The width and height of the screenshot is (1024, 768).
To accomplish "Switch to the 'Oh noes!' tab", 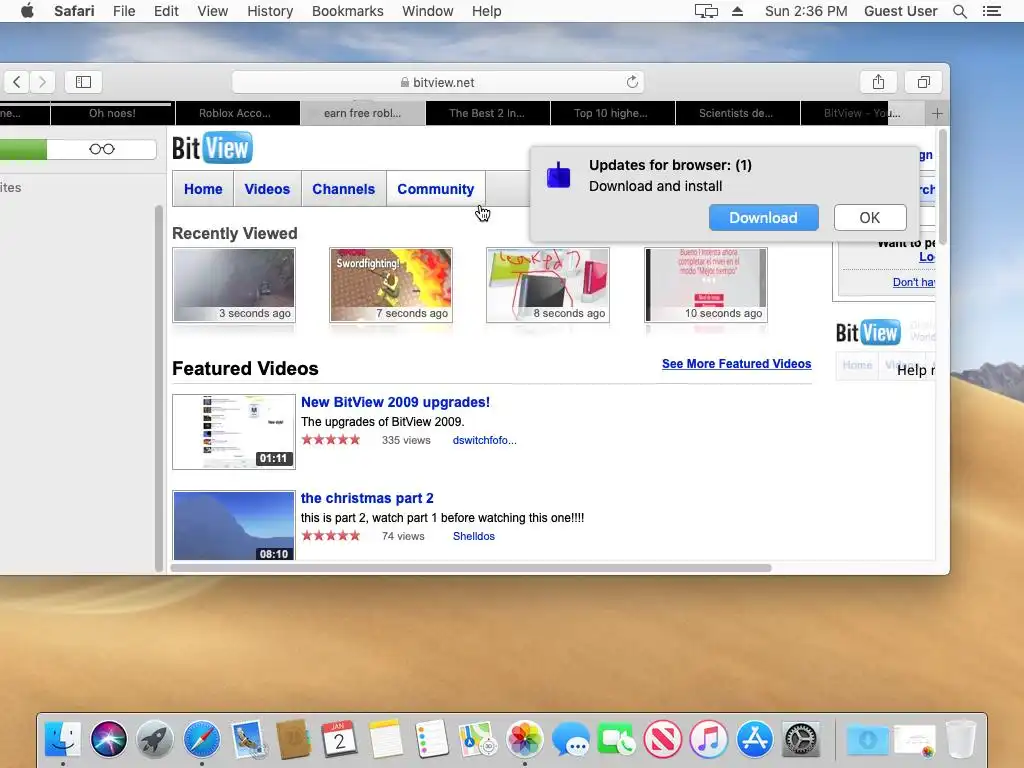I will (x=112, y=113).
